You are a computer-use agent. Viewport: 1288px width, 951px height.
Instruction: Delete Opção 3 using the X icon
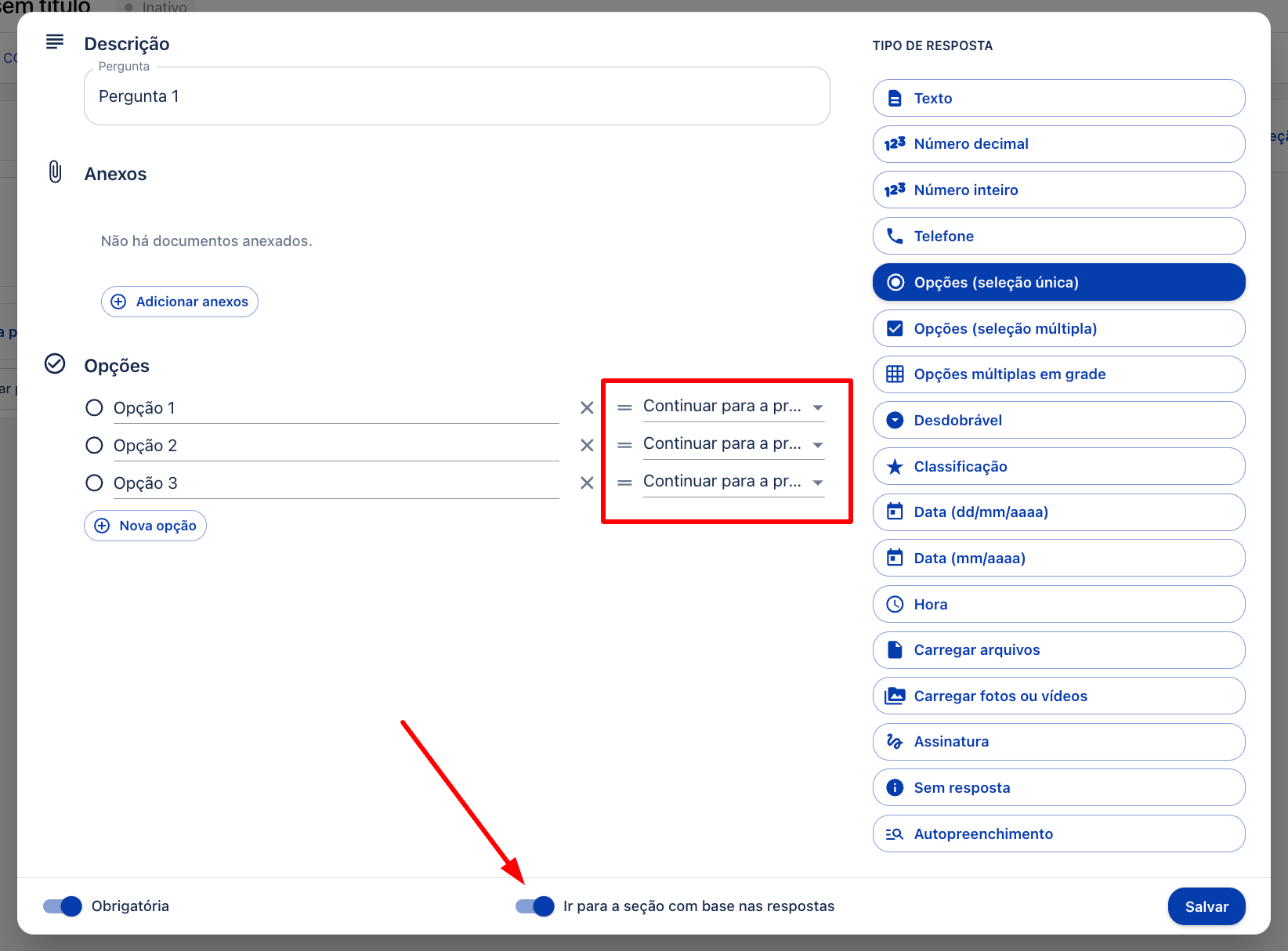[x=587, y=483]
